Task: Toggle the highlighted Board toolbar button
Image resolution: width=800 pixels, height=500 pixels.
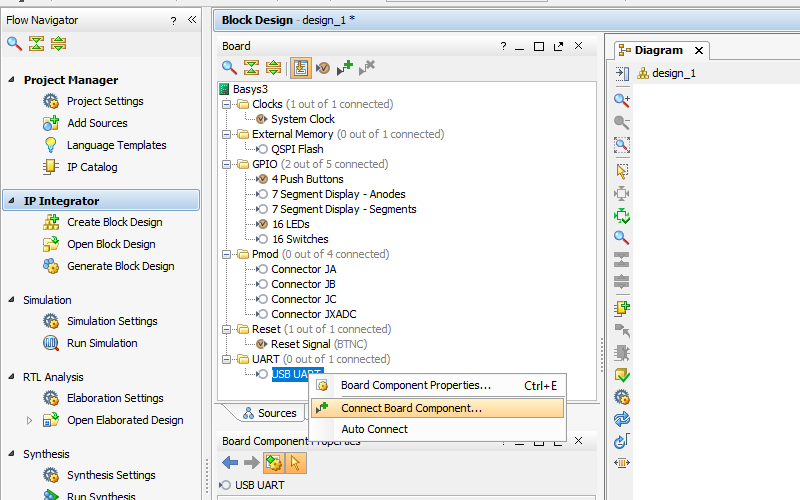Action: [301, 67]
